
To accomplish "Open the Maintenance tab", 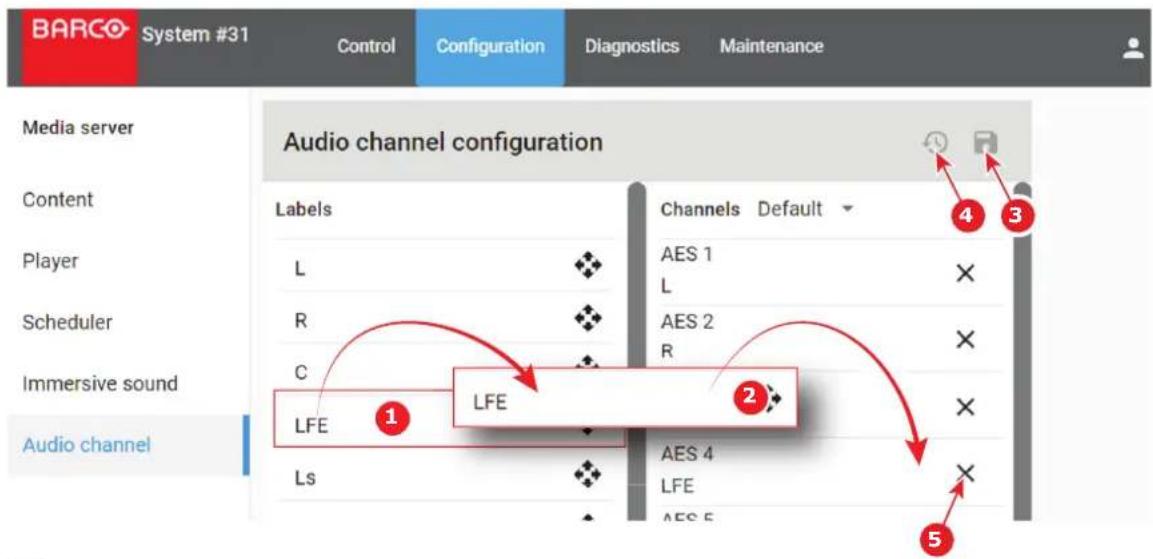I will click(x=771, y=46).
